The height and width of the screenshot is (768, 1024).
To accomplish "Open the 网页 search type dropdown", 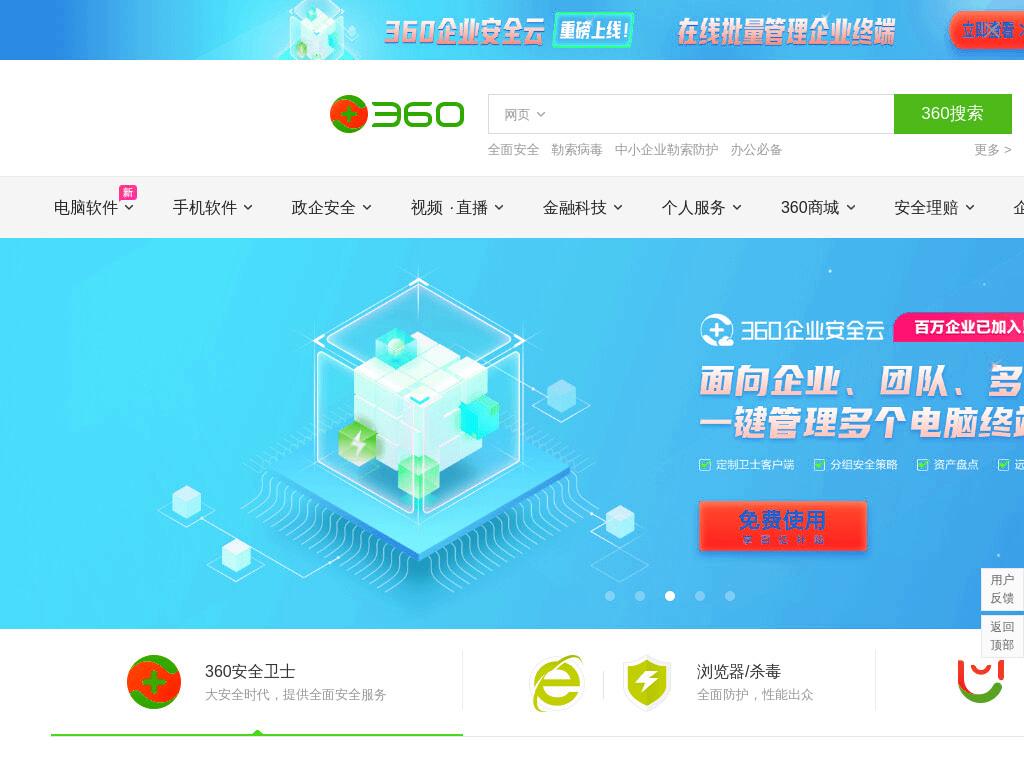I will coord(524,115).
